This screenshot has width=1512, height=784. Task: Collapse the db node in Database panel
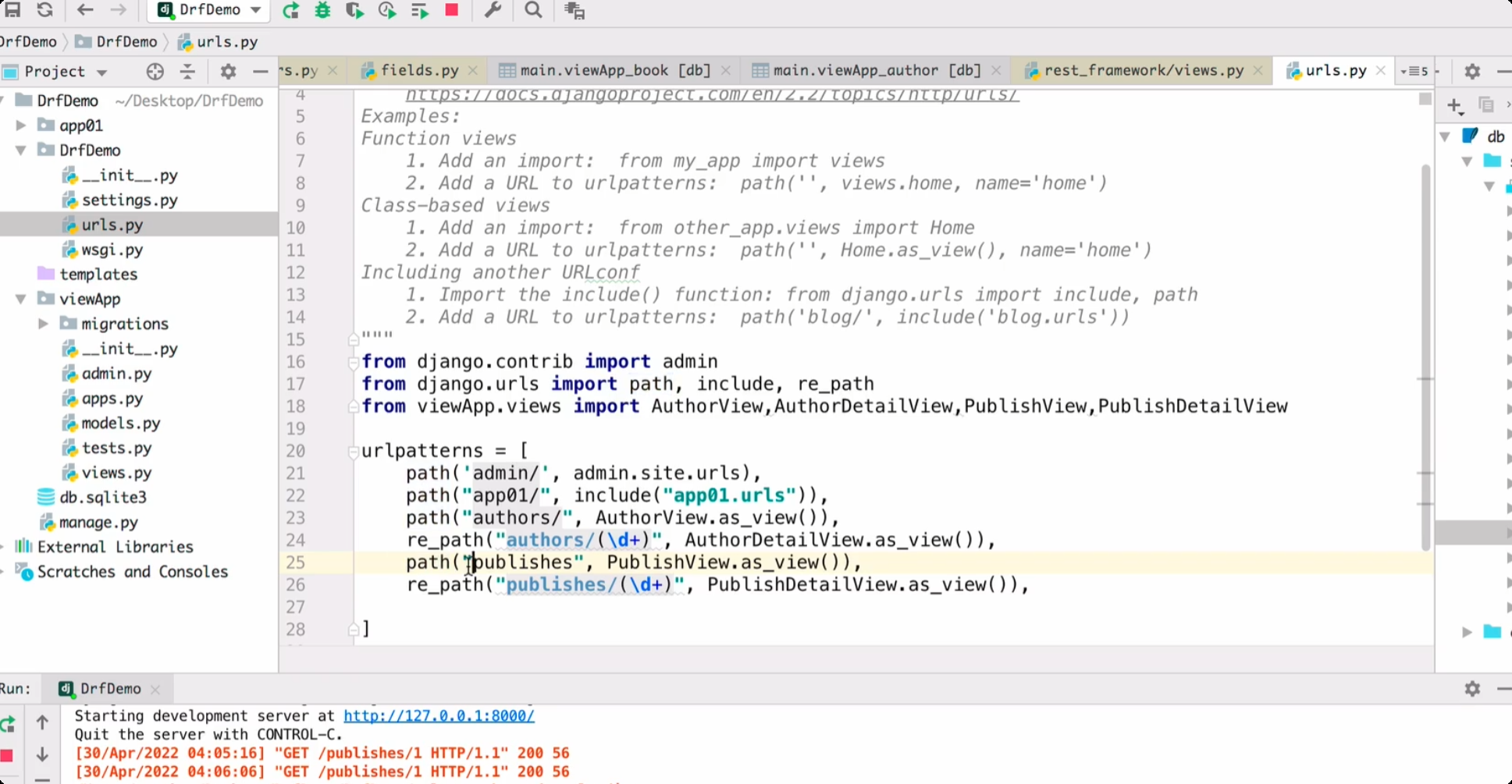(x=1446, y=137)
